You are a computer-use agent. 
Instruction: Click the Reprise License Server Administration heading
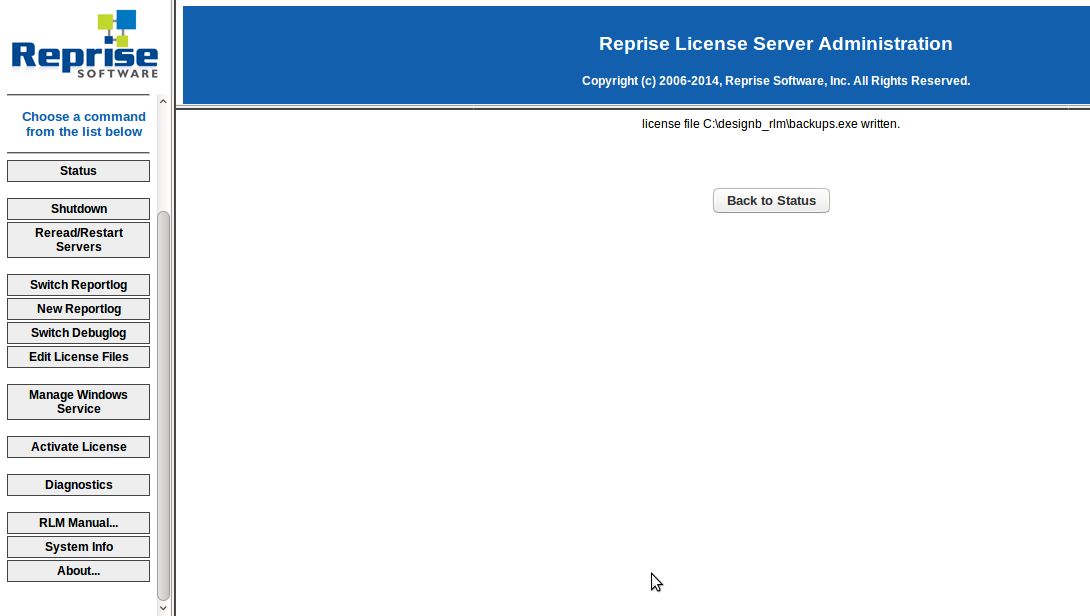[x=776, y=44]
